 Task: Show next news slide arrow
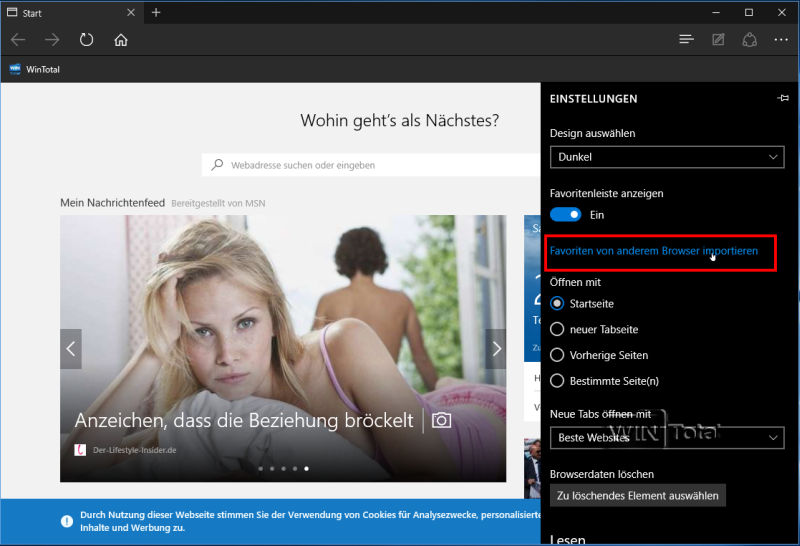click(x=495, y=349)
